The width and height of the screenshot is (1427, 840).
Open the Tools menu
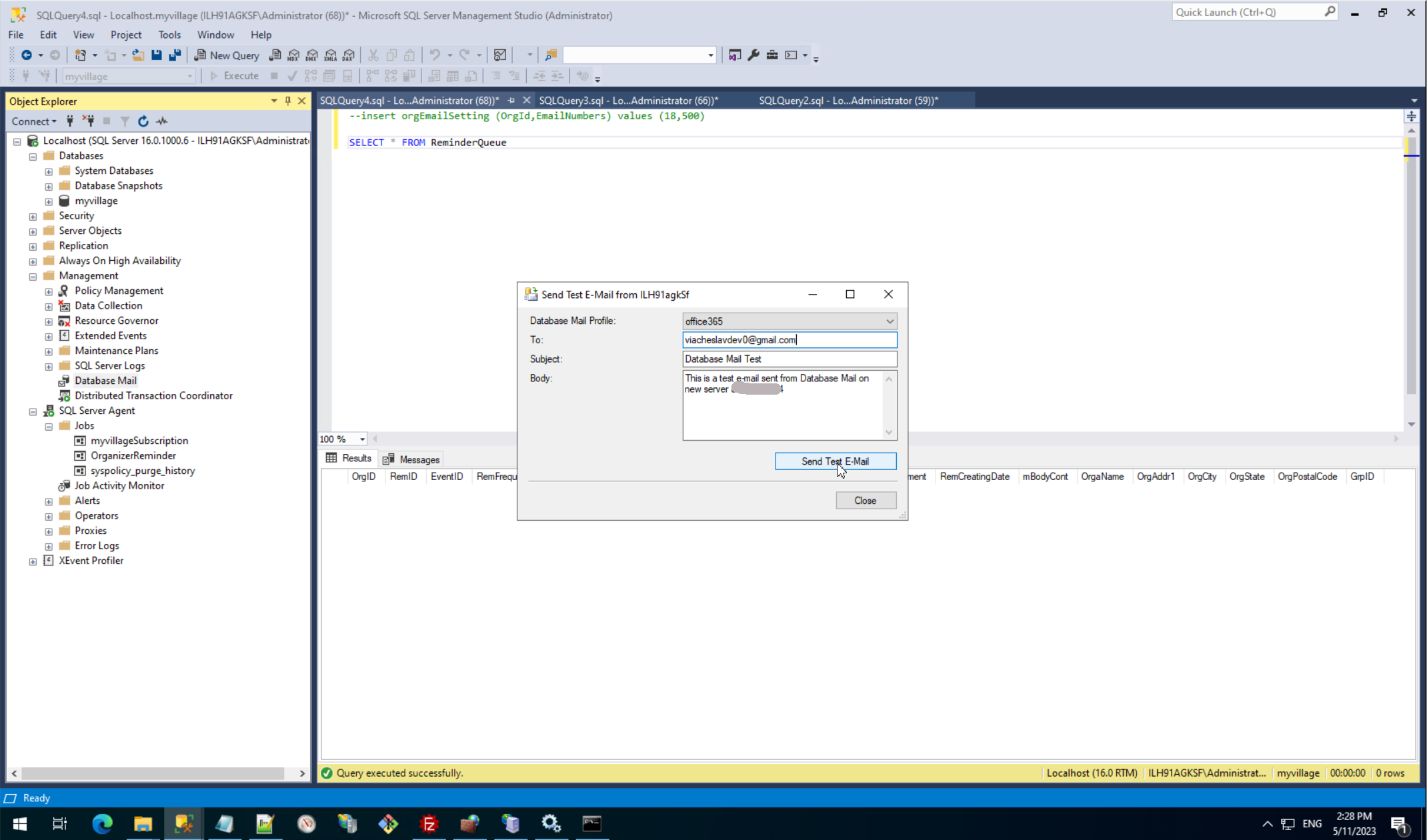169,35
